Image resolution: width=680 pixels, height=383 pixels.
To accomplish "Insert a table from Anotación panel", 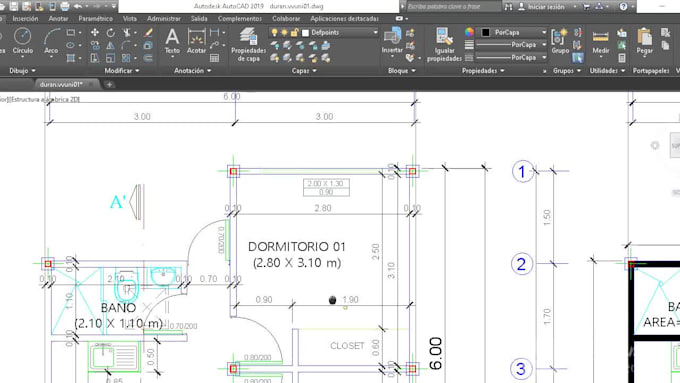I will [214, 58].
